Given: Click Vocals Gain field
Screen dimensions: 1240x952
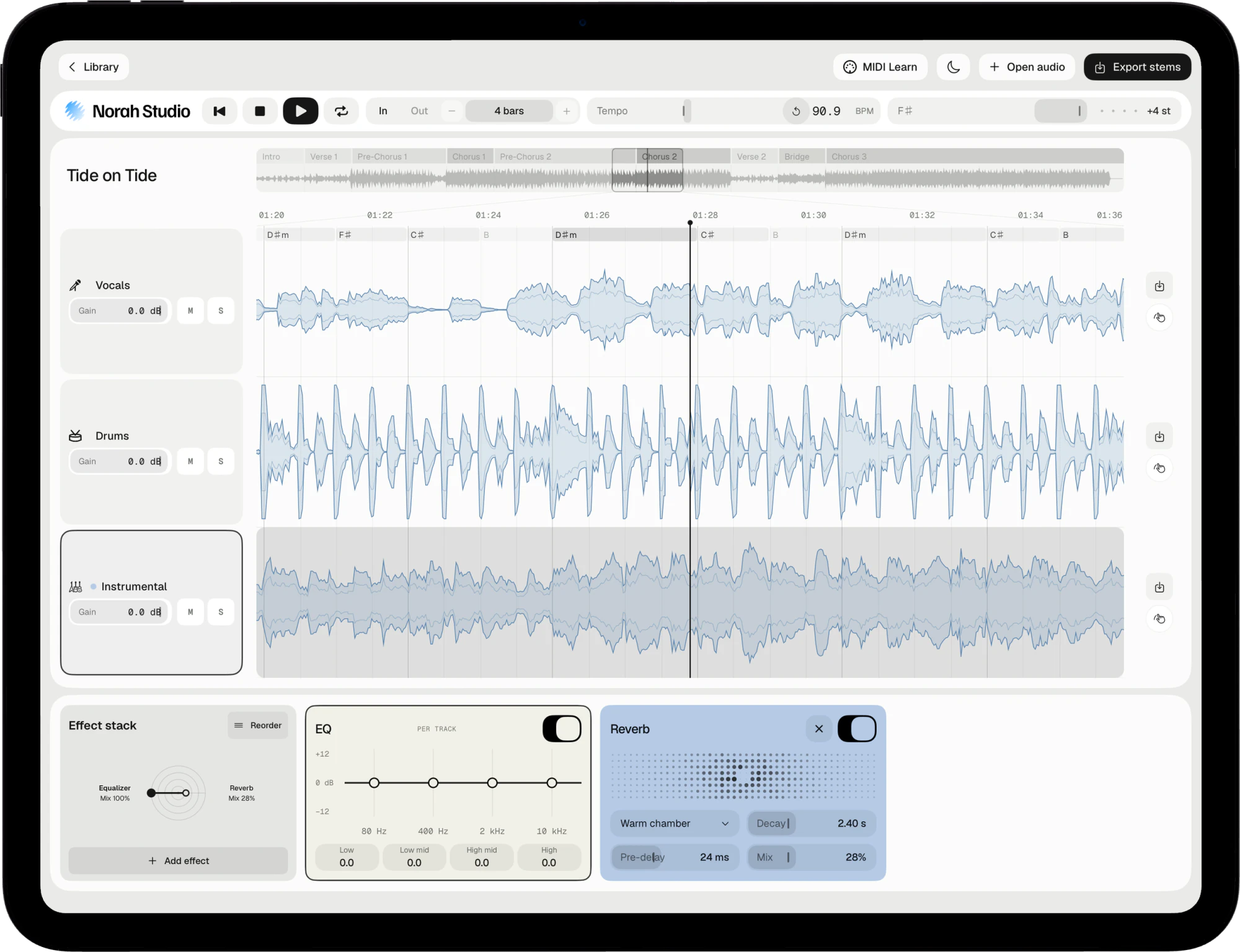Looking at the screenshot, I should [x=119, y=311].
